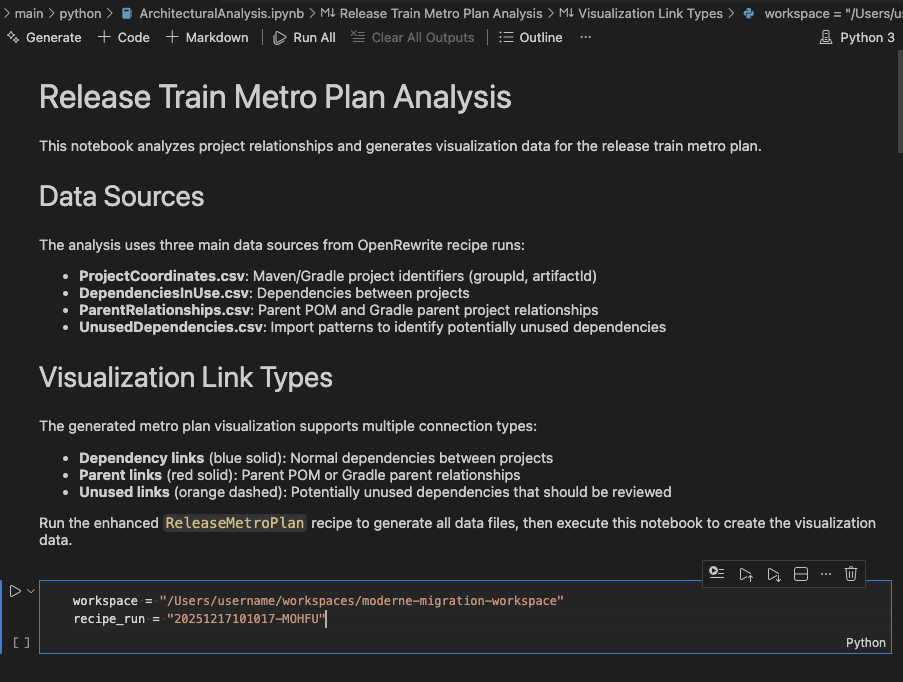Open the run options chevron beside play
Screen dimensions: 903x682
click(31, 591)
